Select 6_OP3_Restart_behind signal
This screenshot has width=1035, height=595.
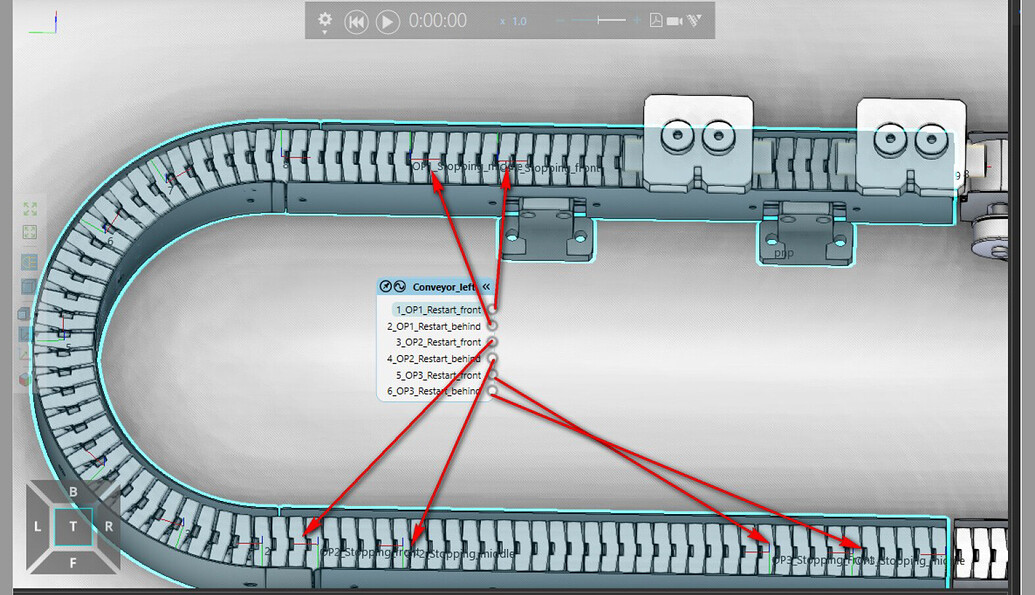coord(434,391)
